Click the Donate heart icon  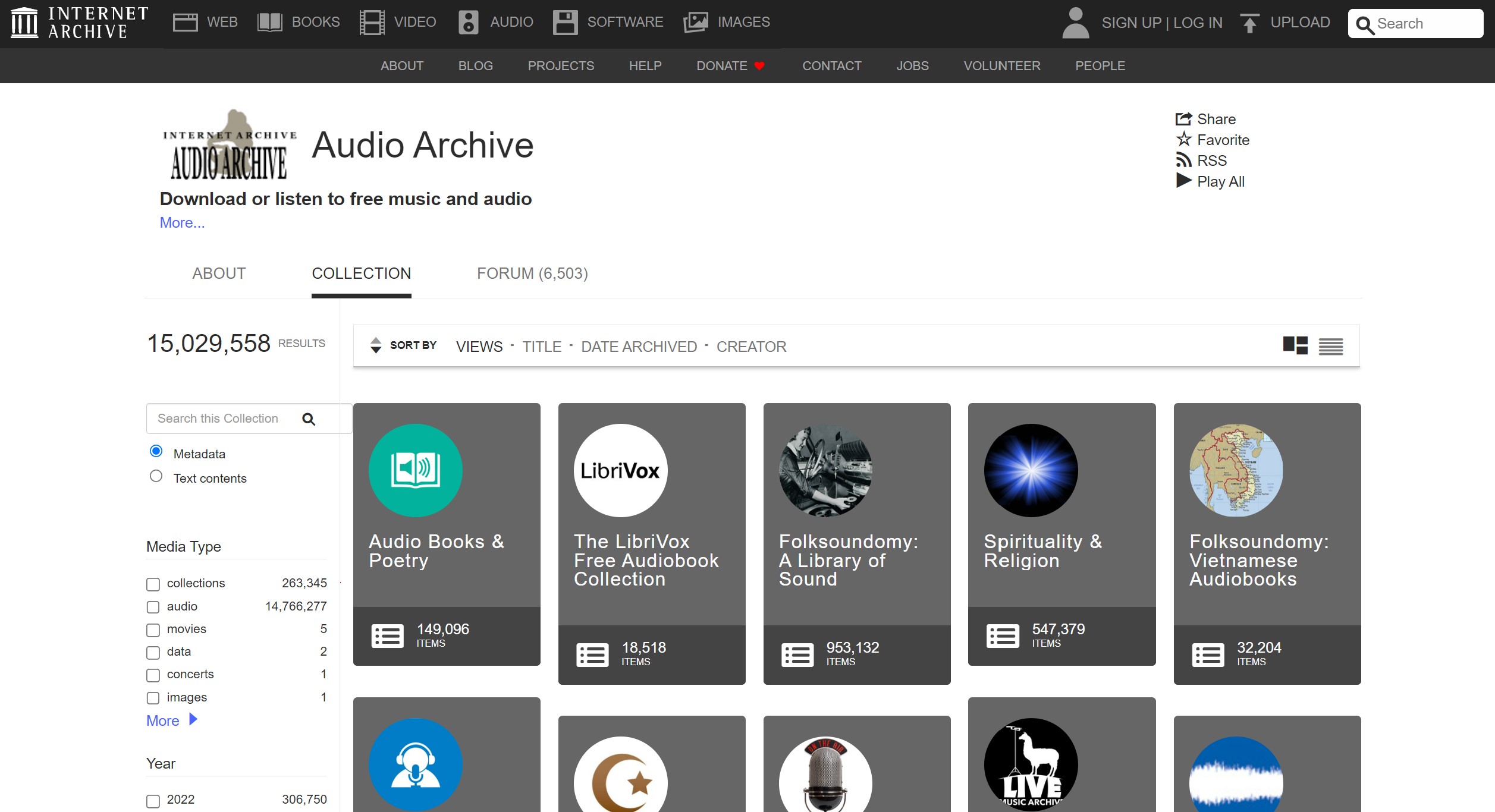759,66
